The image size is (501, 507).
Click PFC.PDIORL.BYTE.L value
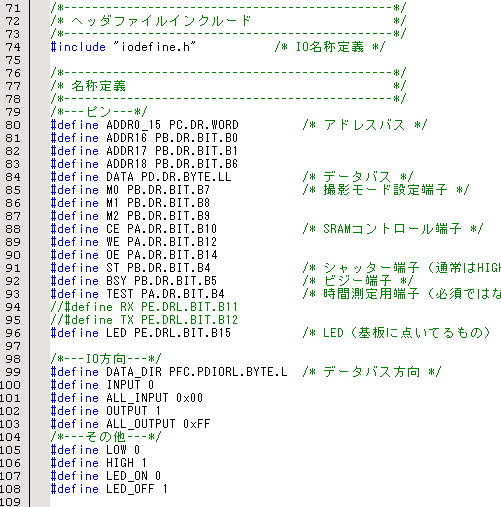pyautogui.click(x=228, y=372)
